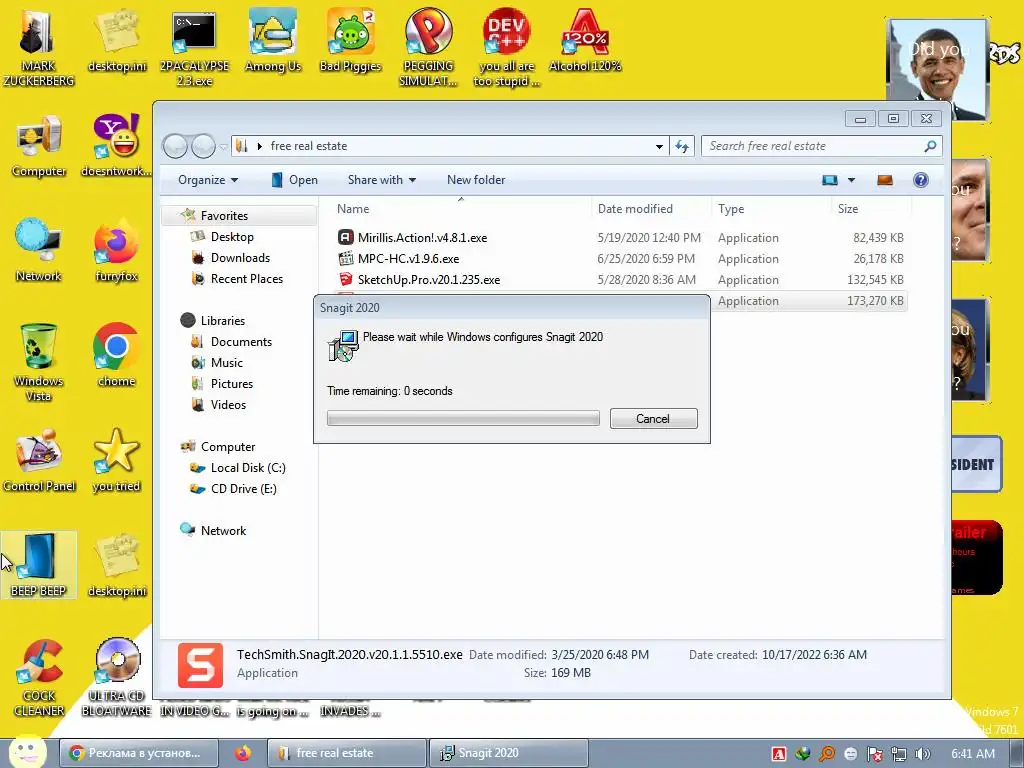Screen dimensions: 1024x768
Task: Open the Organize dropdown menu
Action: click(x=208, y=180)
